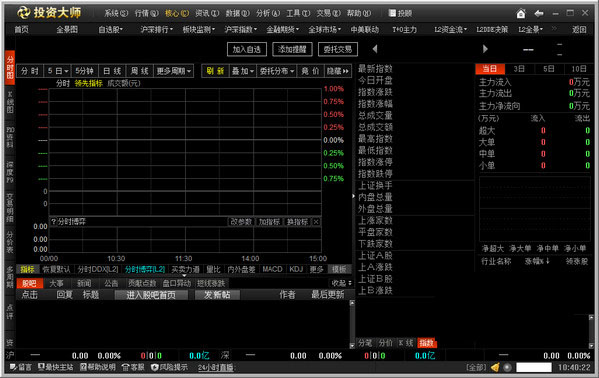Click the home icon in title bar
Viewport: 599px width, 378px height.
point(521,14)
